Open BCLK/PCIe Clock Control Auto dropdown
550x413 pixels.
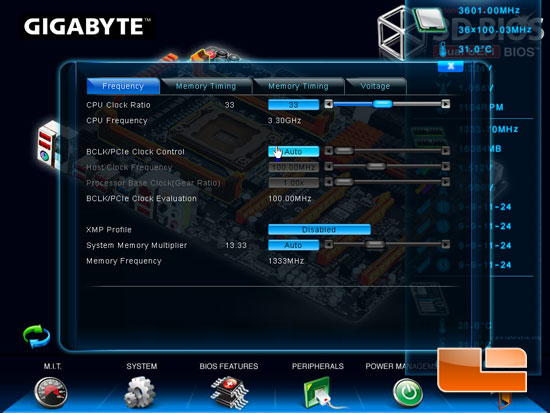[294, 152]
